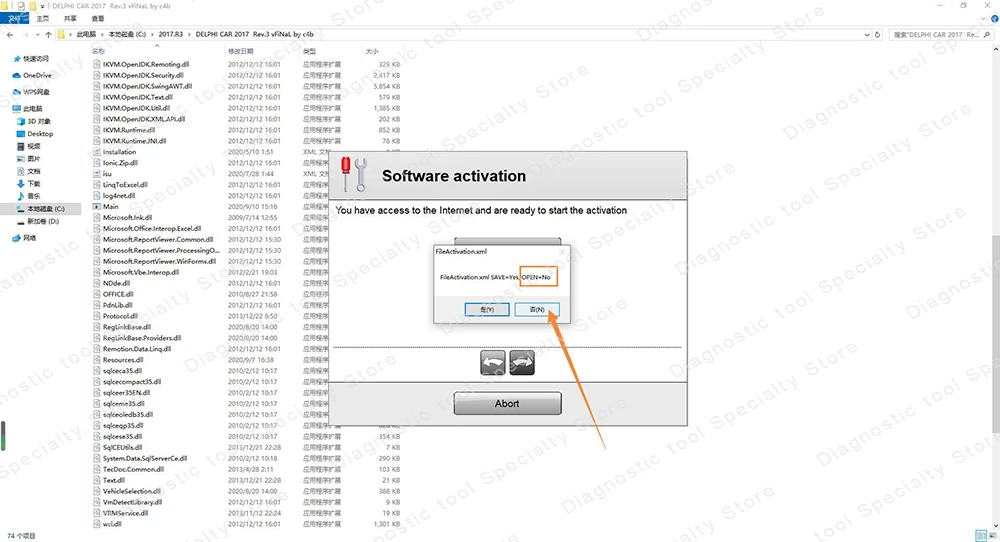
Task: Open quick access toolbar customize dropdown
Action: [42, 6]
